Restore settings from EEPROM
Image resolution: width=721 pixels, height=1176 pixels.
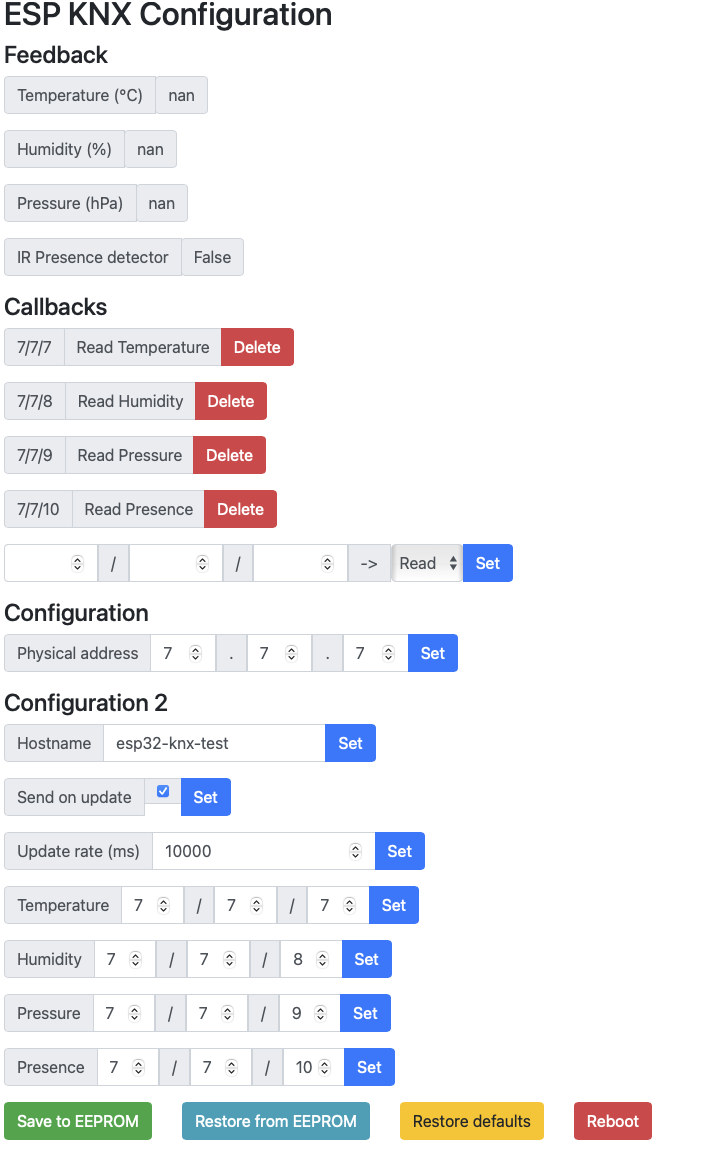[275, 1121]
